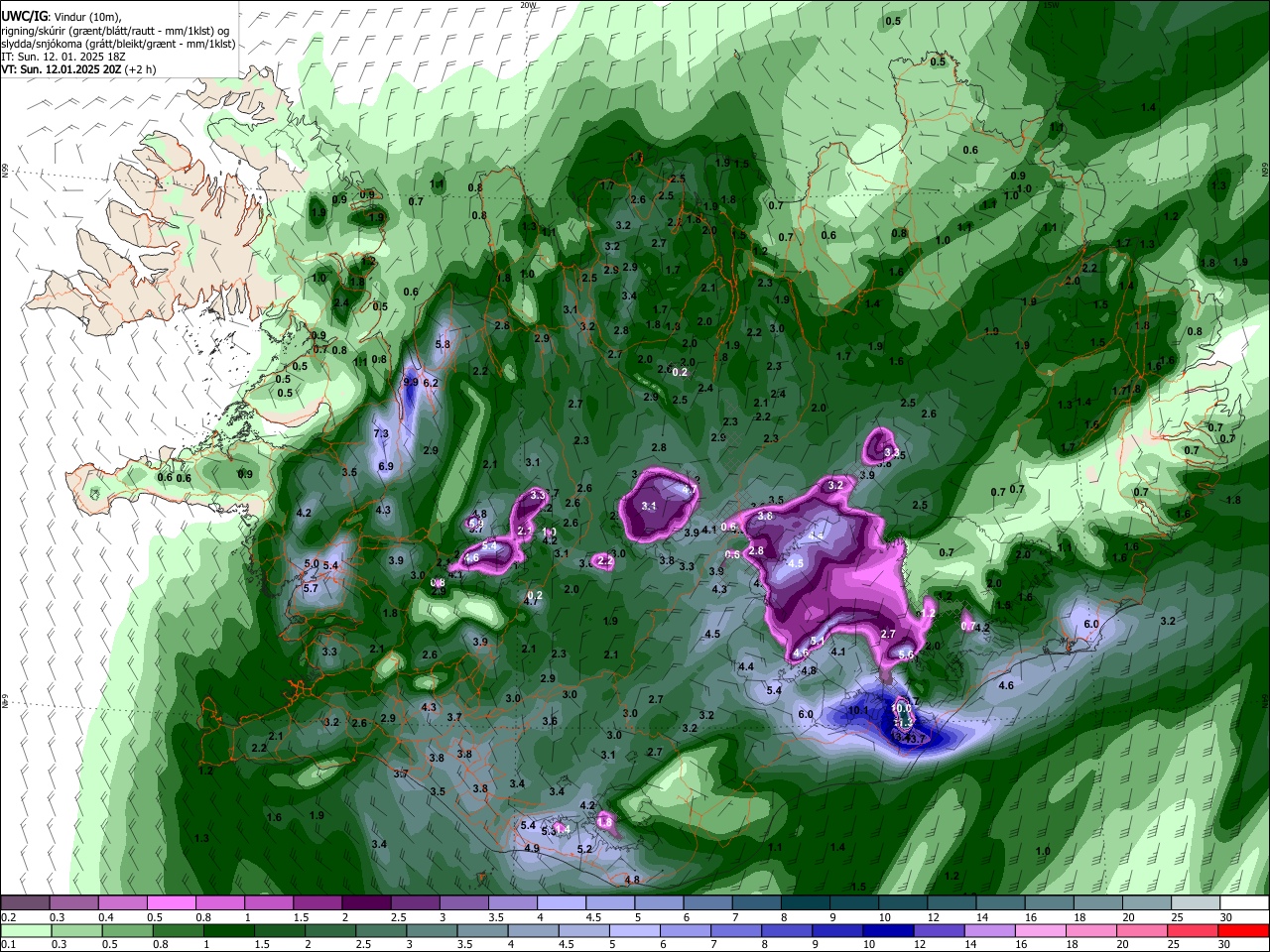Click the blue 8 swatch in lower legend row
The width and height of the screenshot is (1270, 952).
787,930
